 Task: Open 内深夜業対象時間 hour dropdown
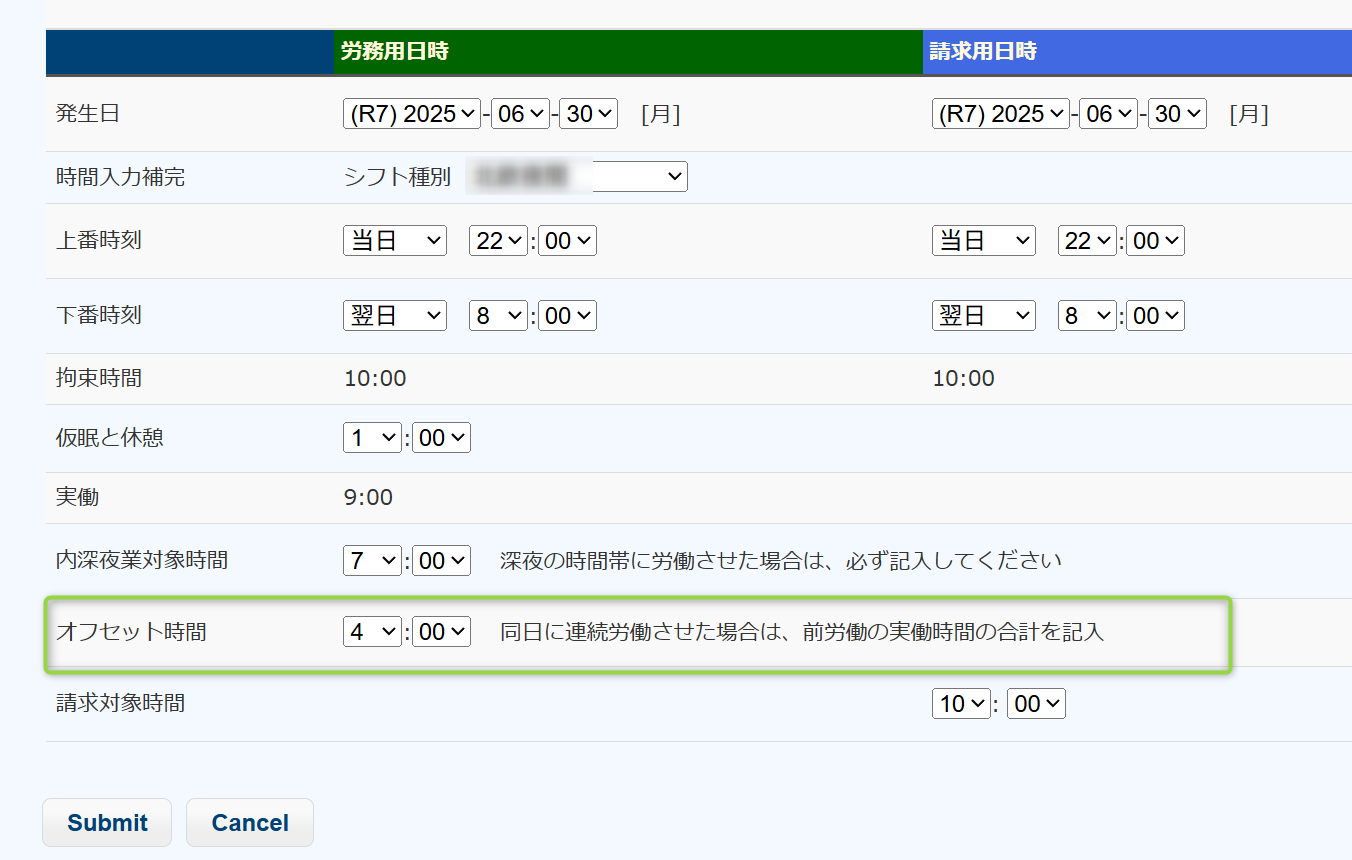[x=372, y=561]
